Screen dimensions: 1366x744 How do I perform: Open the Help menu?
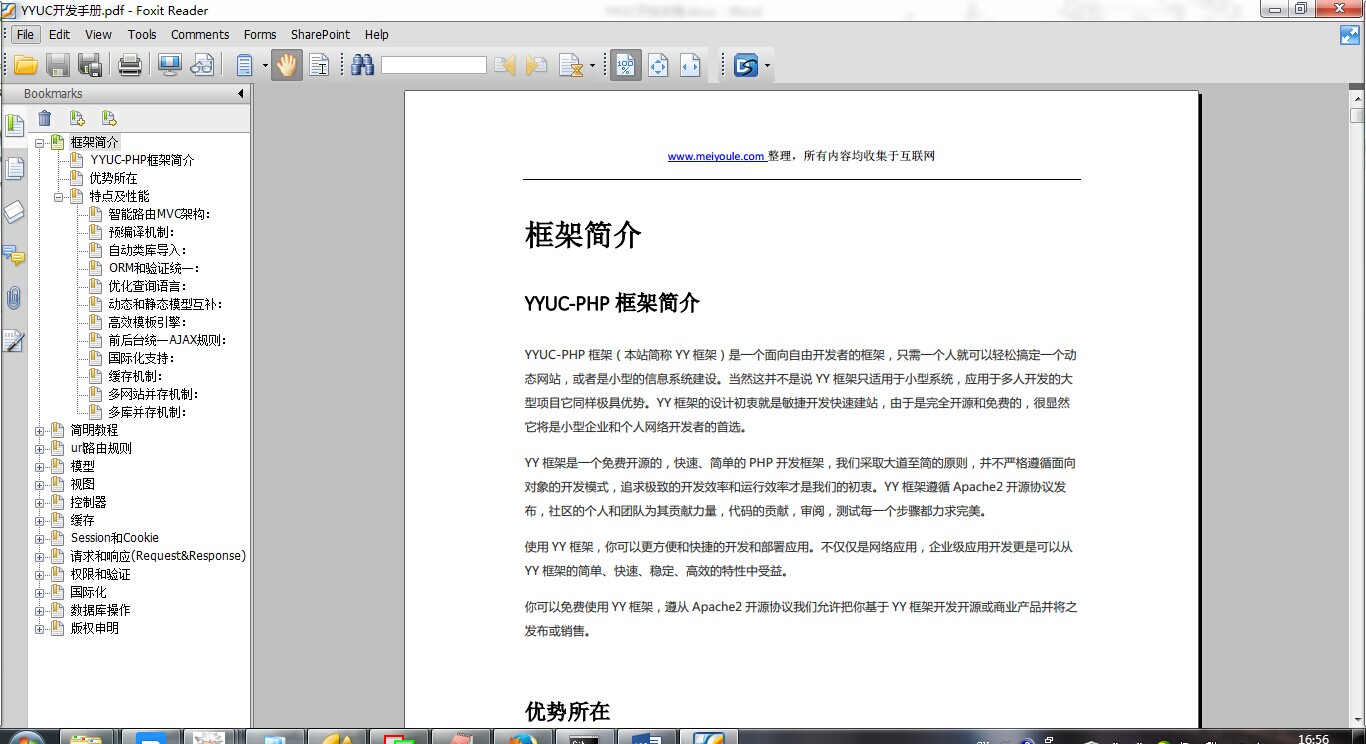tap(377, 34)
